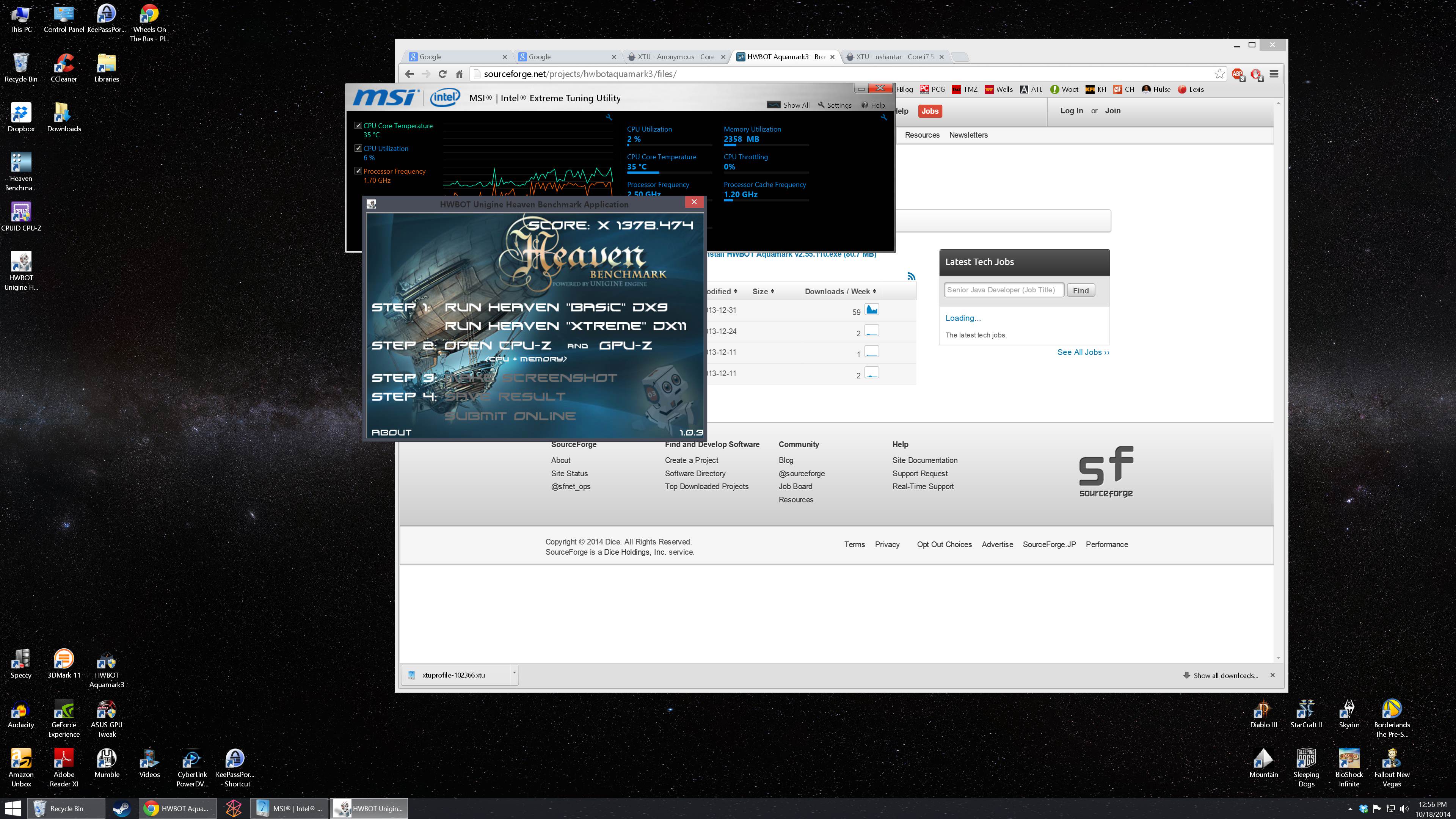Click the Chrome reload page icon
This screenshot has width=1456, height=819.
pyautogui.click(x=442, y=74)
